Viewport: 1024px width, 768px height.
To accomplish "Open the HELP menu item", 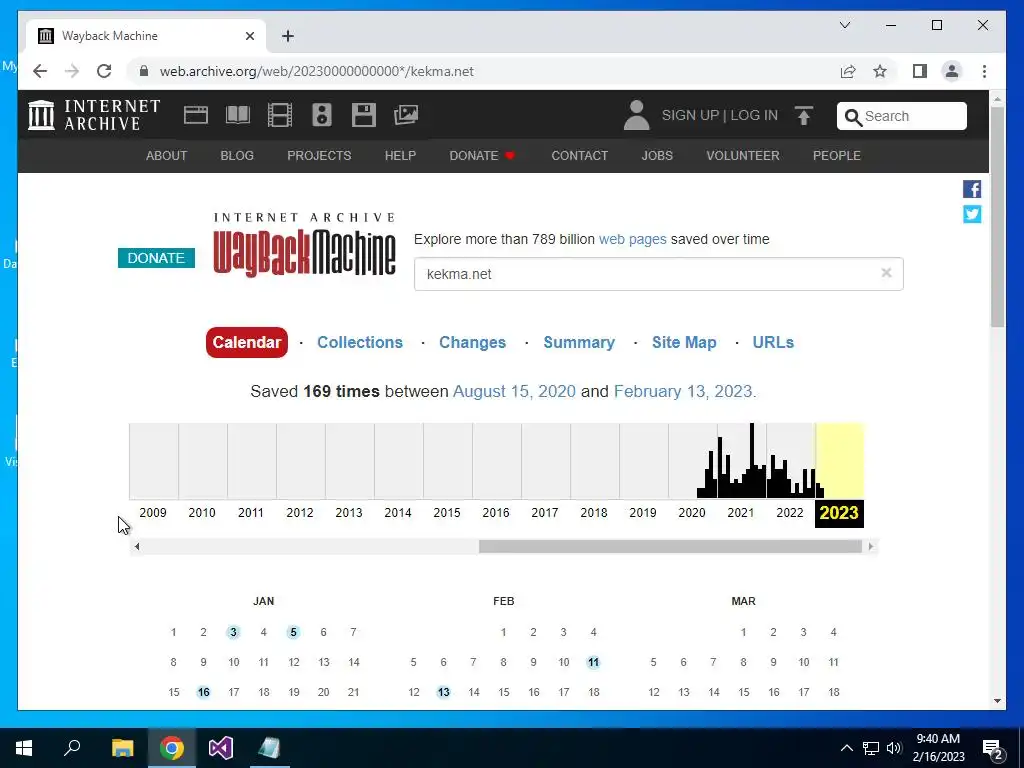I will point(400,155).
